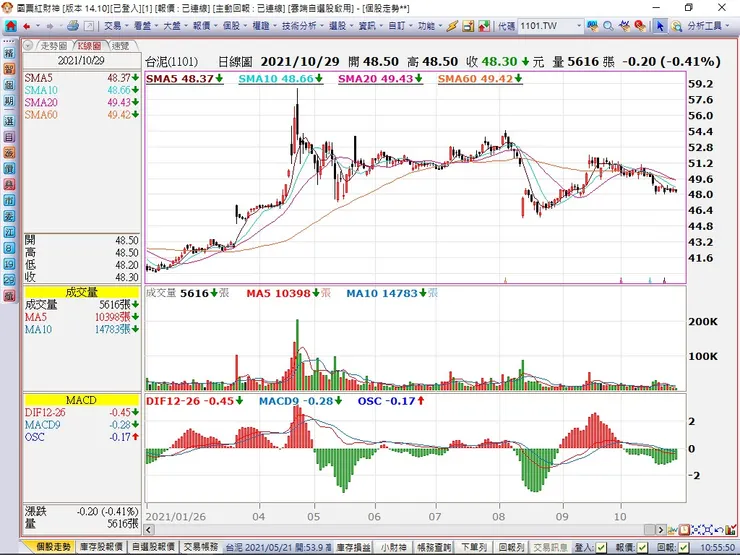Go forward with the gray right arrow

[50, 26]
